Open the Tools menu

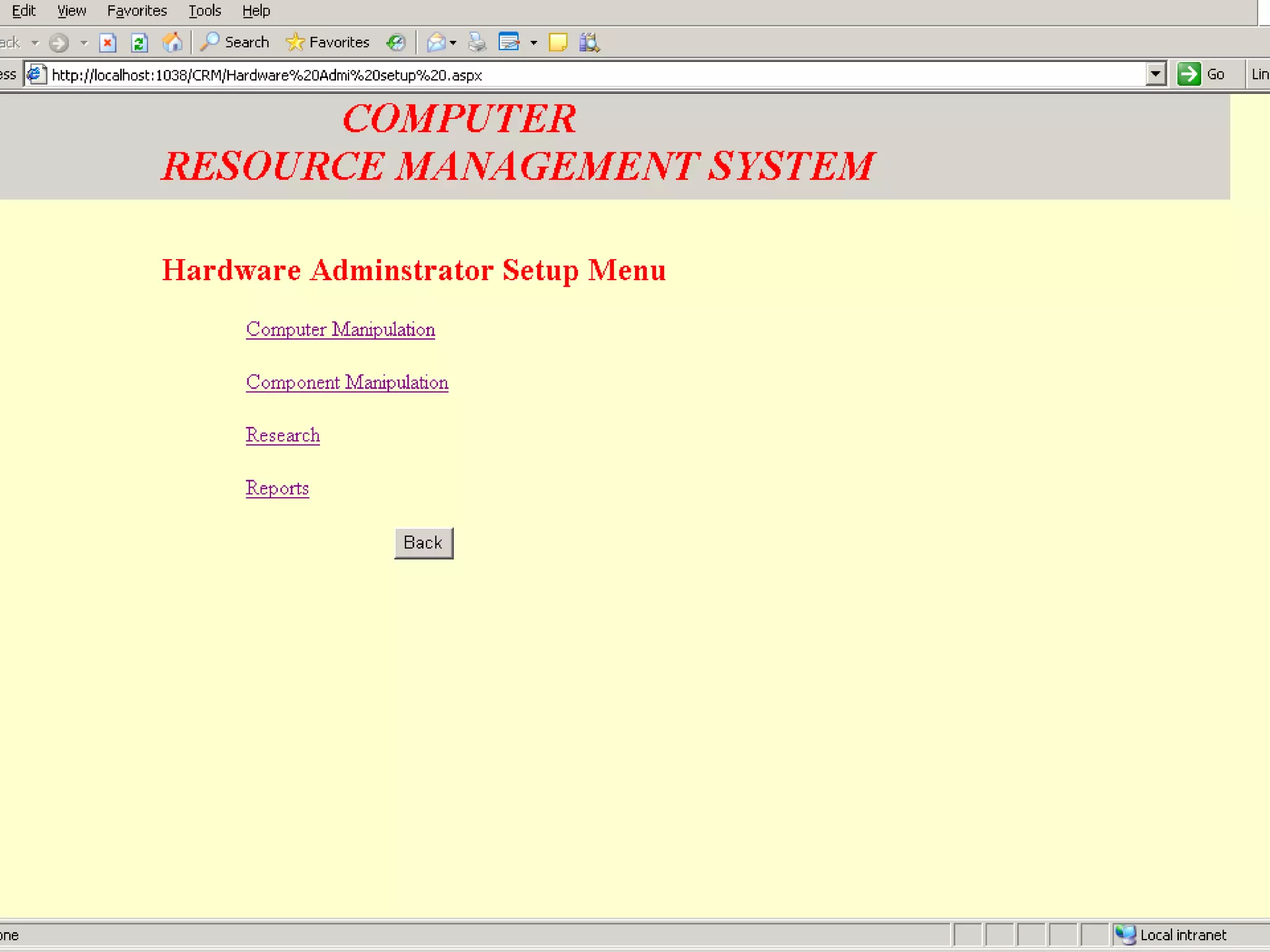tap(205, 11)
